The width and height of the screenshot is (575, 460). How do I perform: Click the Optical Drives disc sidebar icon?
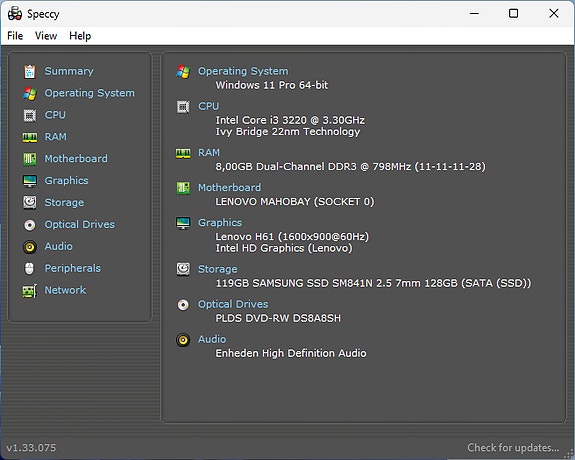(30, 225)
